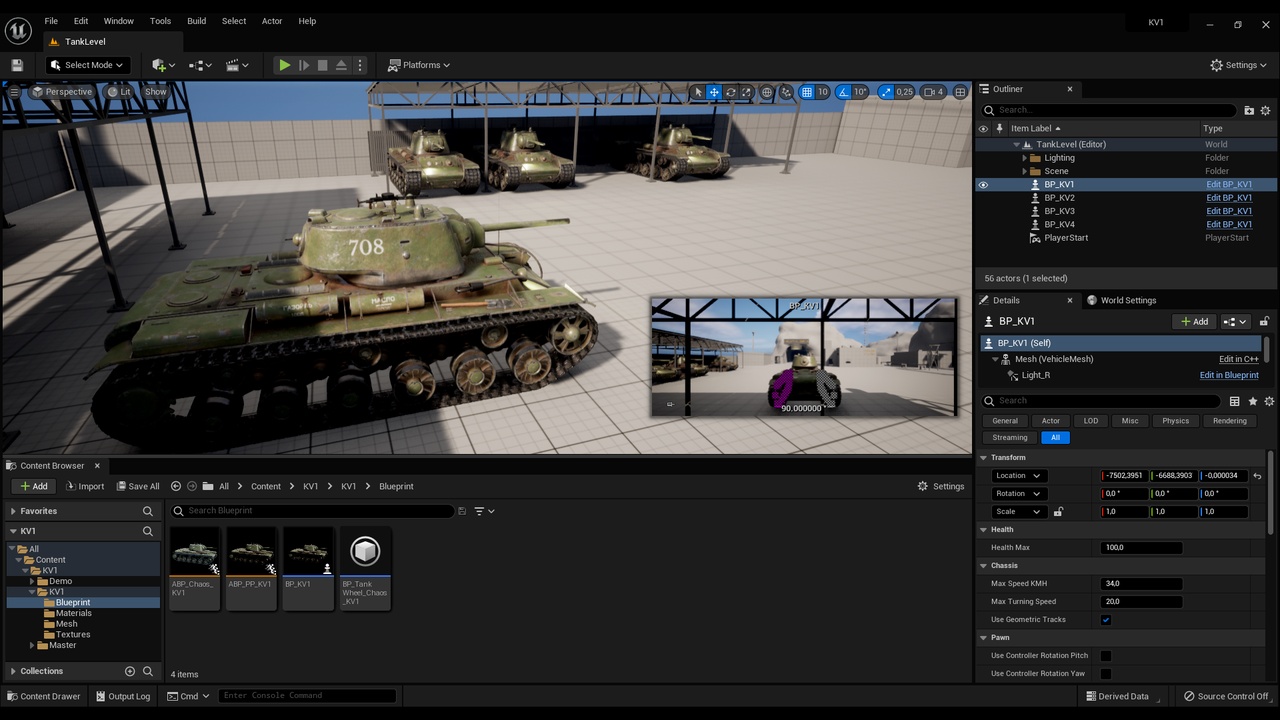Viewport: 1280px width, 720px height.
Task: Click Edit in C++ link
Action: point(1238,359)
